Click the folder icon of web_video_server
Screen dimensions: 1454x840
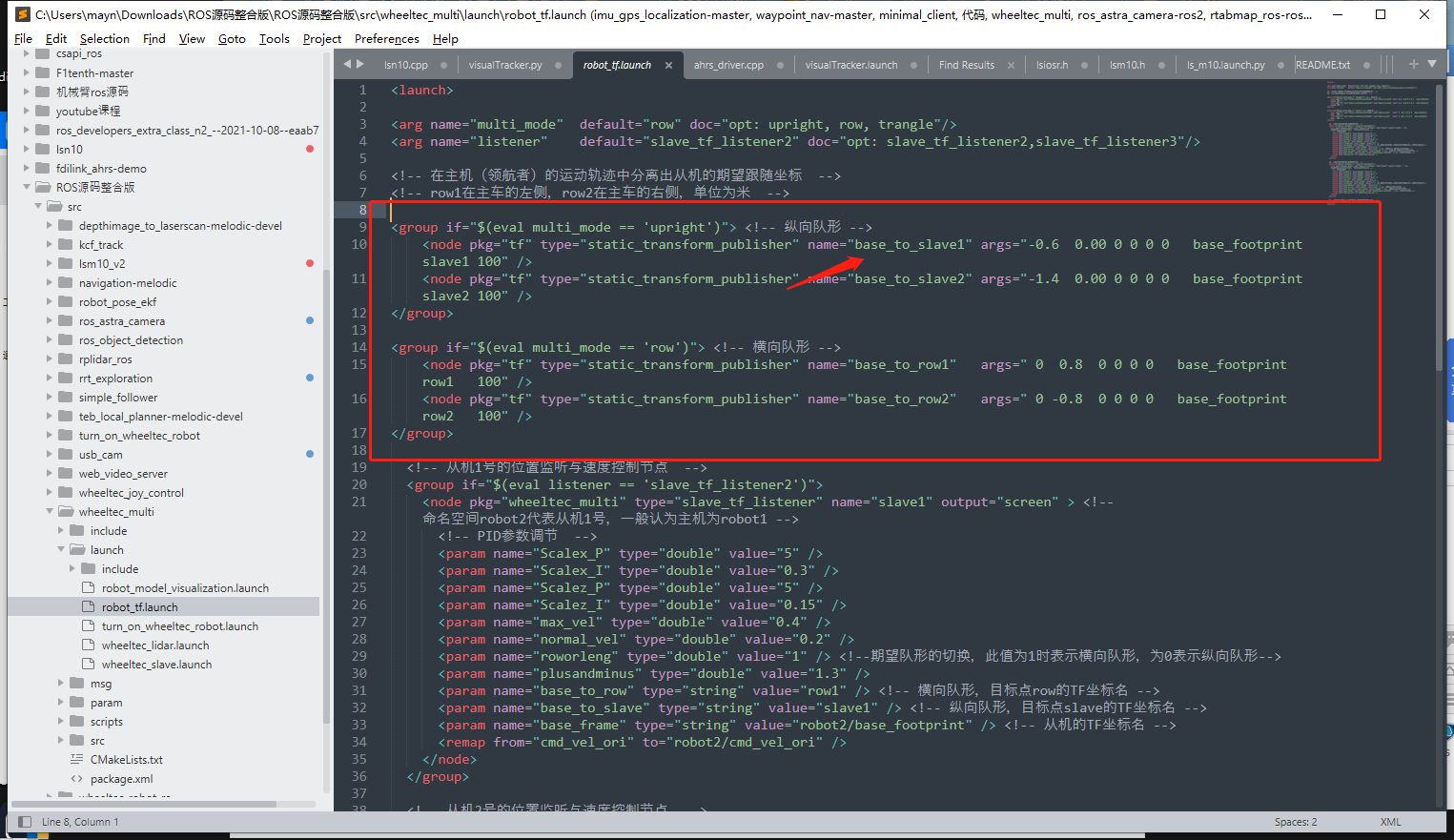(66, 474)
